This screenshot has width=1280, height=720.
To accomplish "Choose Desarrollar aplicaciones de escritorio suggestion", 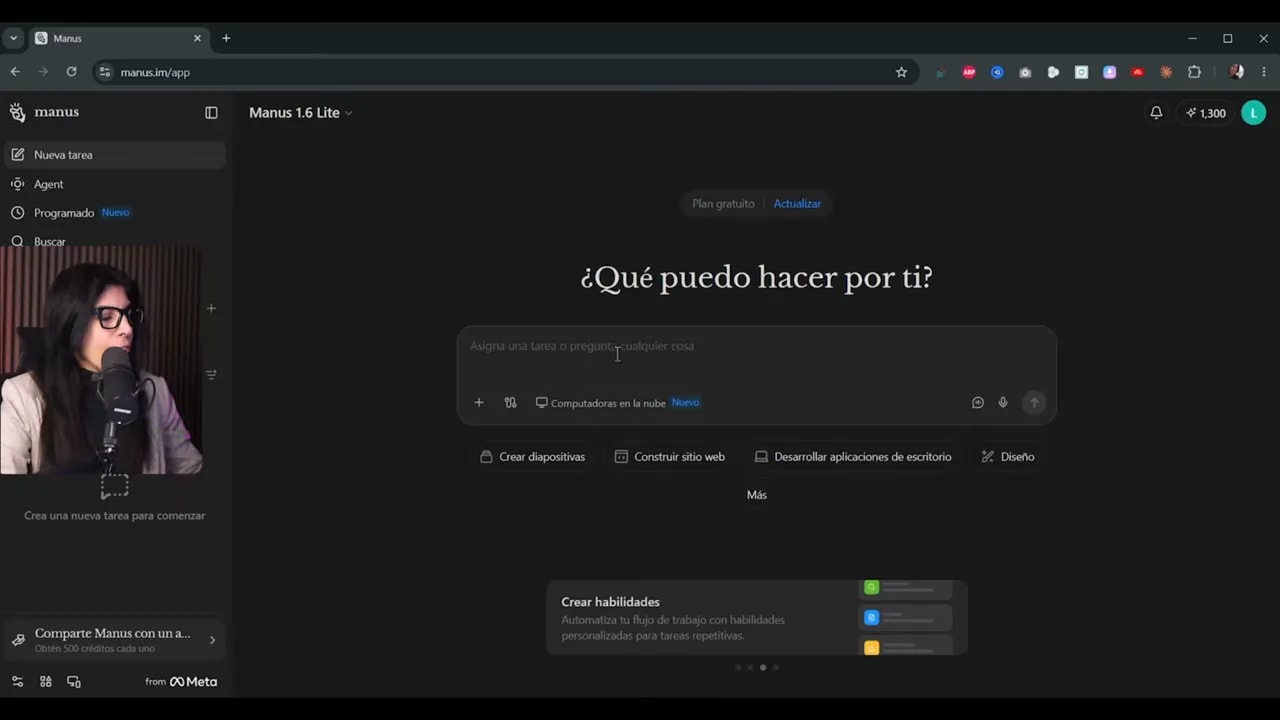I will click(853, 457).
